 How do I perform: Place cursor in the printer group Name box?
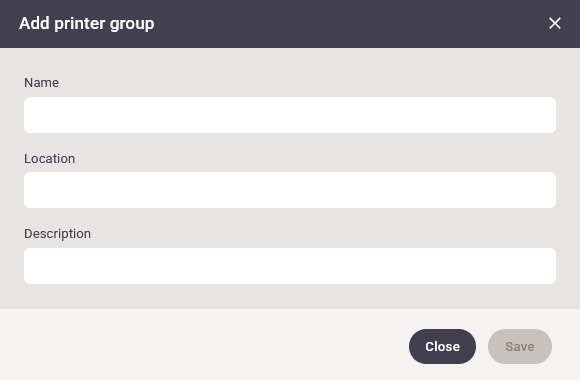[290, 115]
